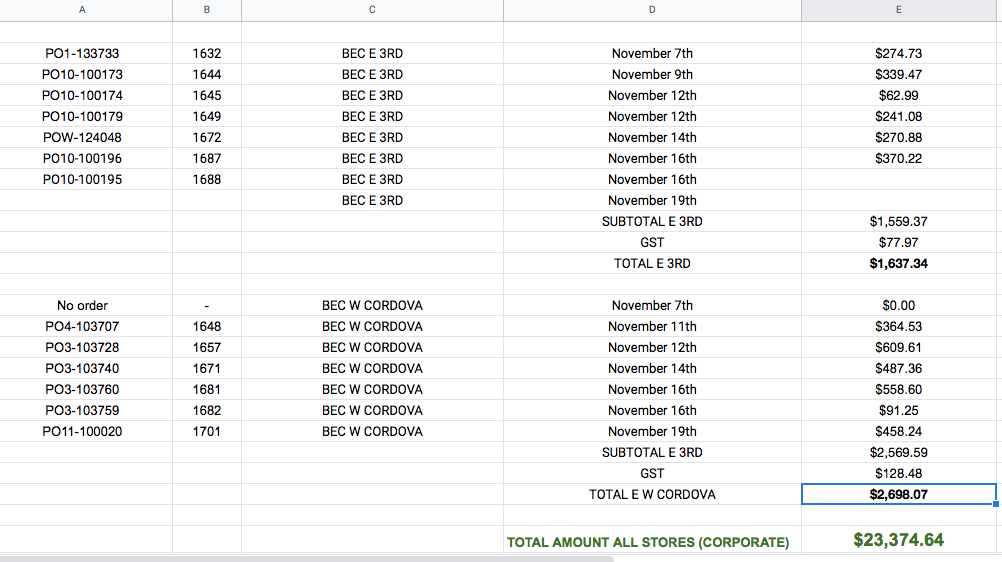1002x562 pixels.
Task: Select the green $23,374.64 grand total
Action: coord(898,540)
